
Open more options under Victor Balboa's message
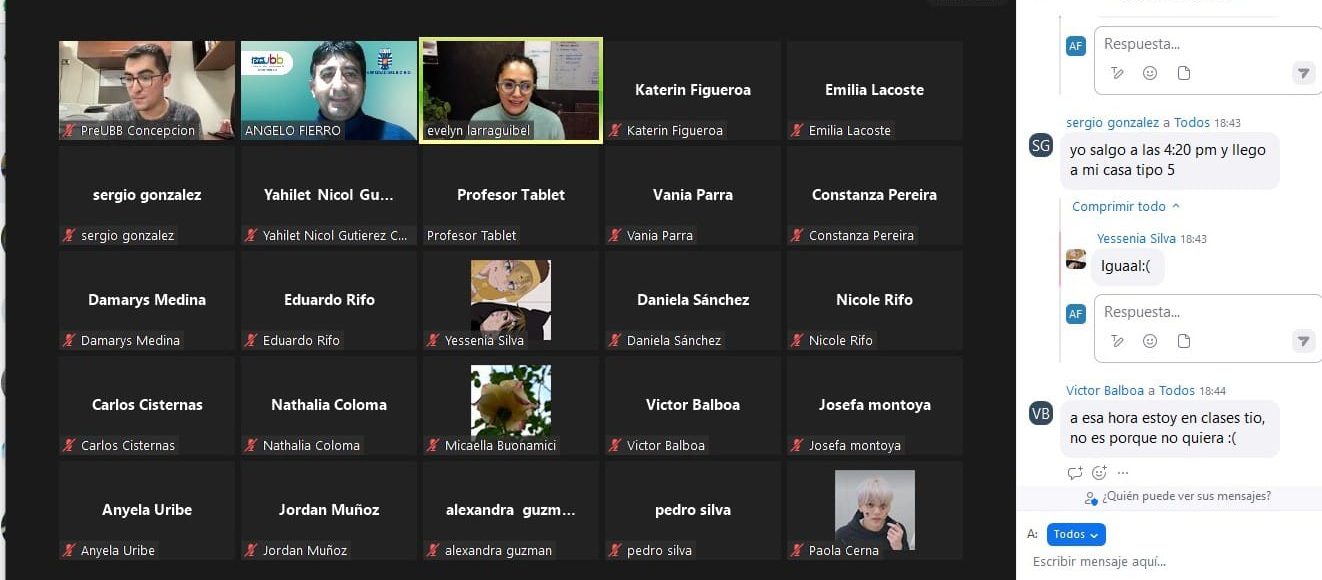coord(1123,473)
